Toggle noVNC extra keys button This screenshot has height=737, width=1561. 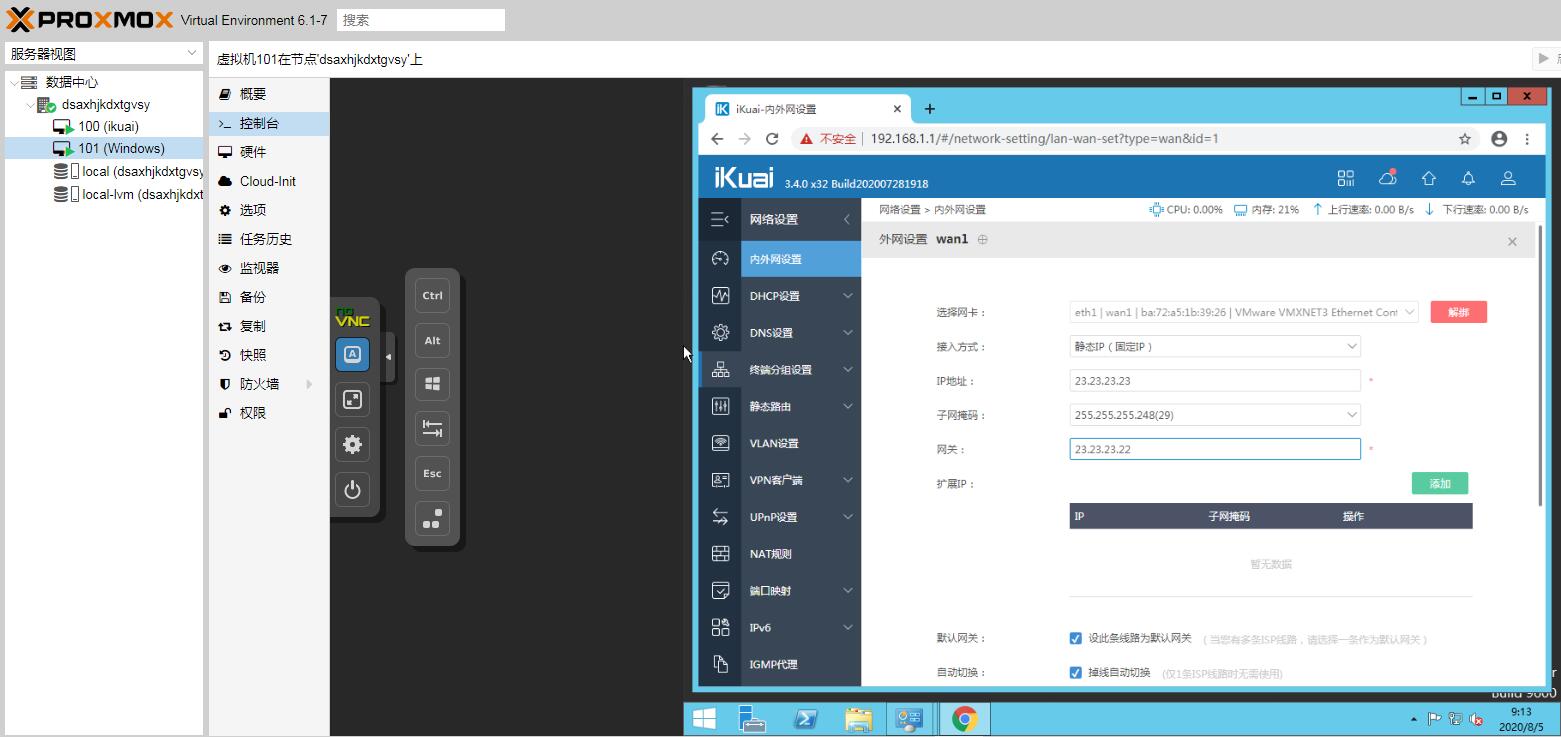tap(352, 354)
